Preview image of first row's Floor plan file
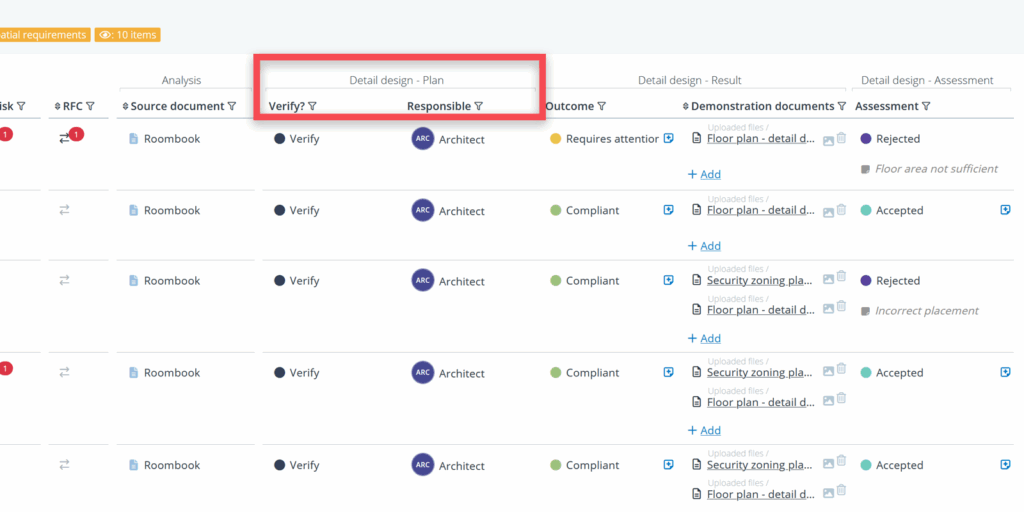The width and height of the screenshot is (1024, 512). coord(828,140)
